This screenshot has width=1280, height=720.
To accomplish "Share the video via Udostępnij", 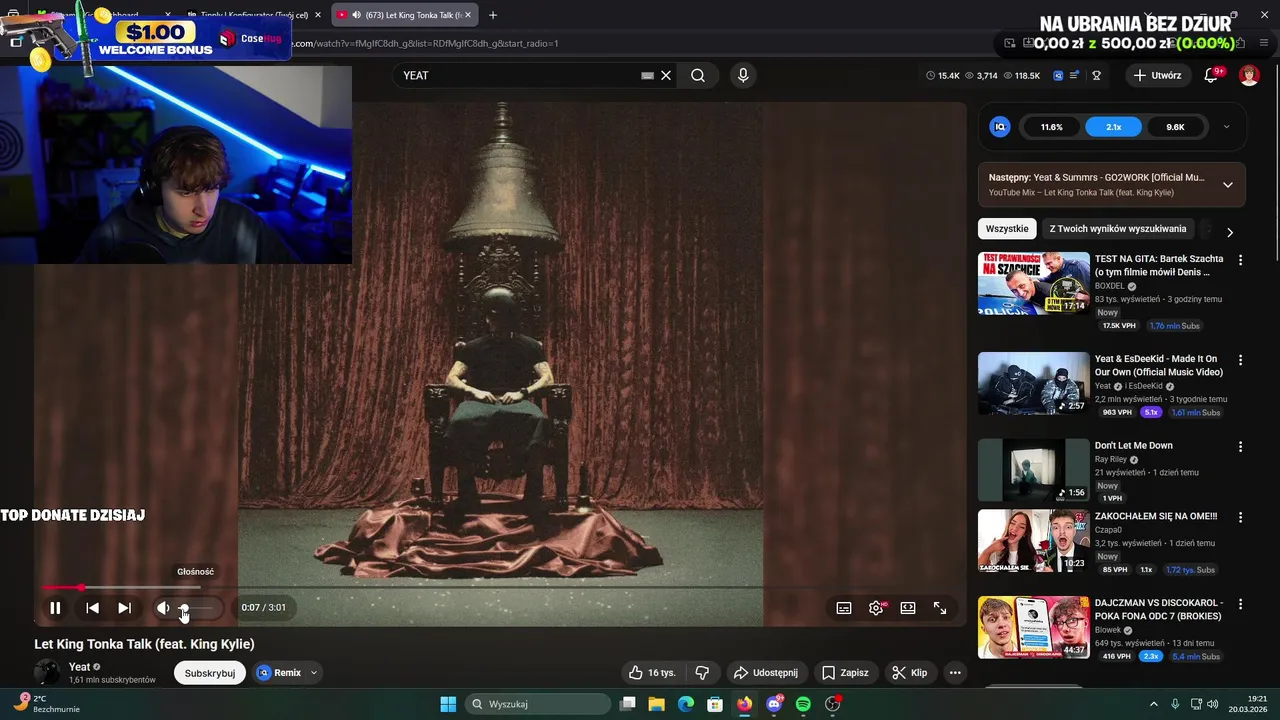I will [x=765, y=673].
